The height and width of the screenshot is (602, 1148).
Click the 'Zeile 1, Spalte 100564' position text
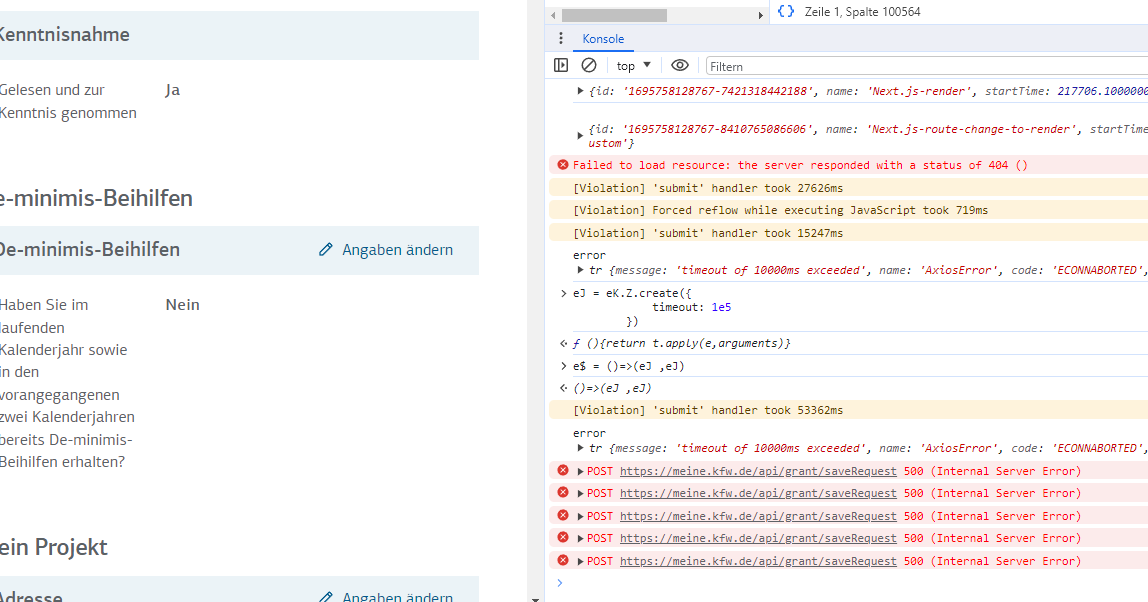(862, 12)
